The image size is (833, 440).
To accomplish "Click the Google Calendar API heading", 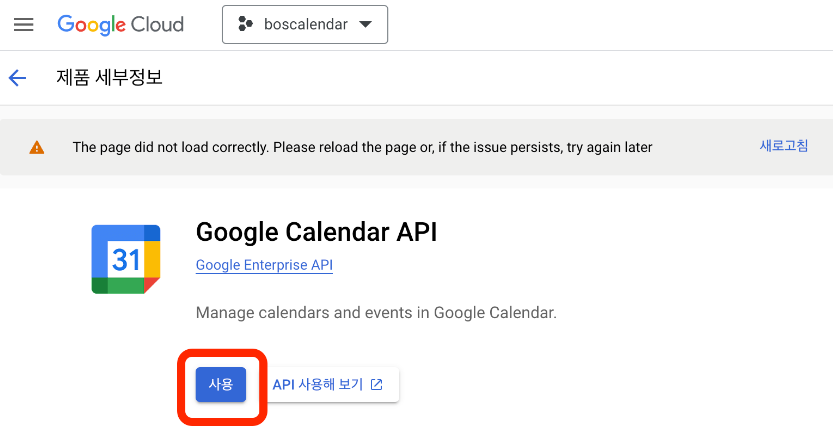I will [316, 232].
